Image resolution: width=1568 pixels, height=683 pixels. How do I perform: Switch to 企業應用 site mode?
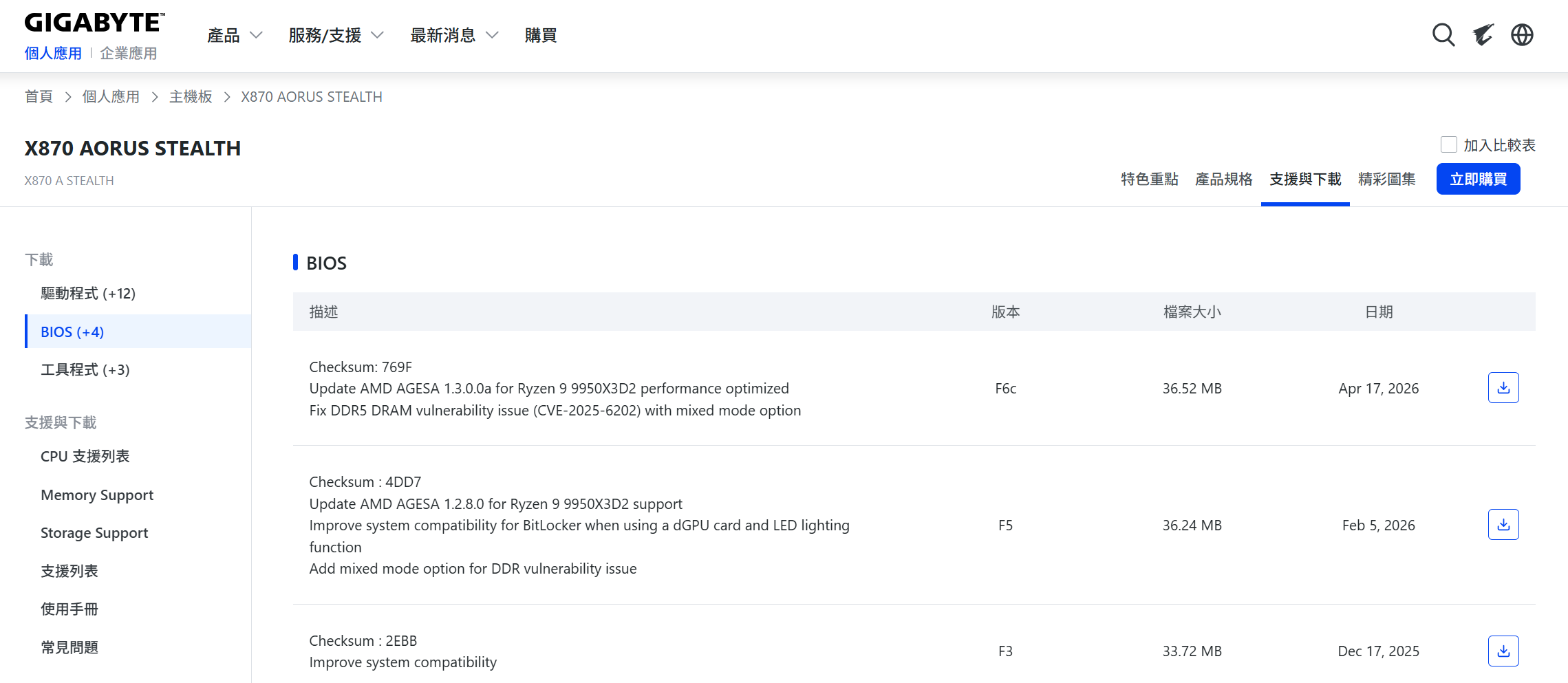[129, 54]
